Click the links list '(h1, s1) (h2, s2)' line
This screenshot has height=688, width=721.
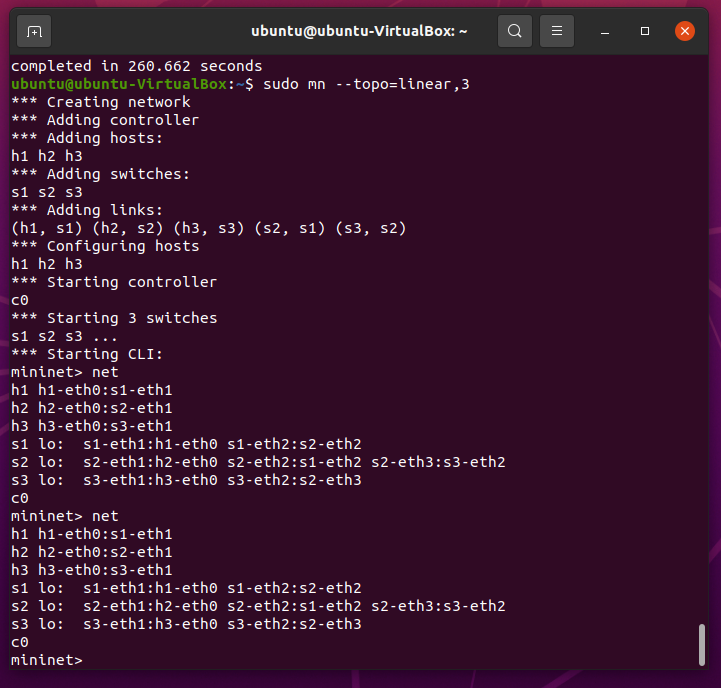[x=209, y=228]
